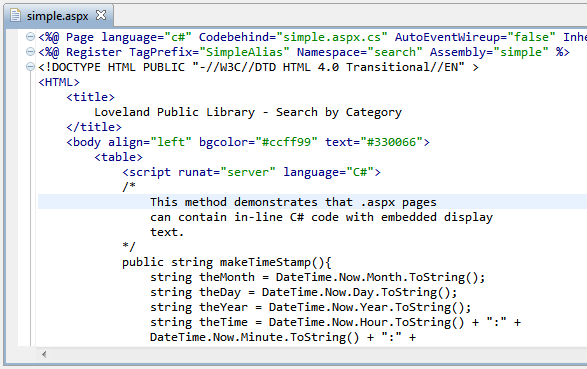
Task: Place cursor on script runat="server" tag
Action: click(x=251, y=172)
